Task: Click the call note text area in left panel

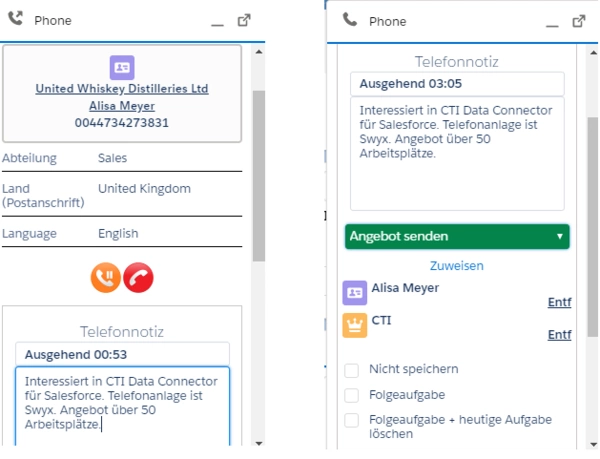Action: [122, 405]
